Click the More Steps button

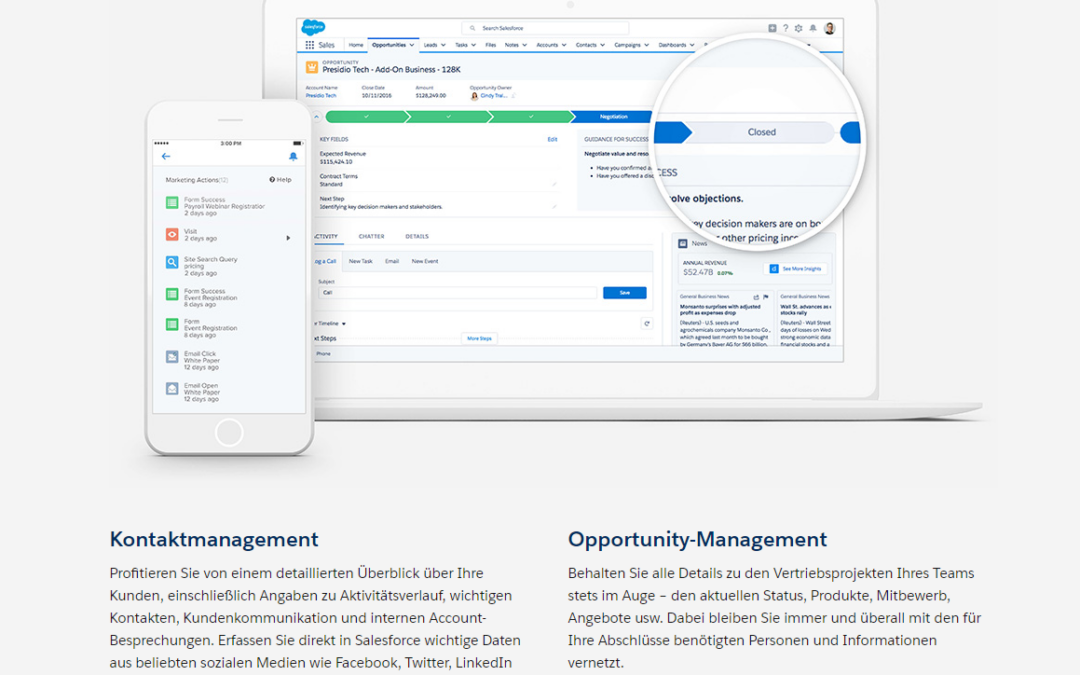pyautogui.click(x=479, y=339)
